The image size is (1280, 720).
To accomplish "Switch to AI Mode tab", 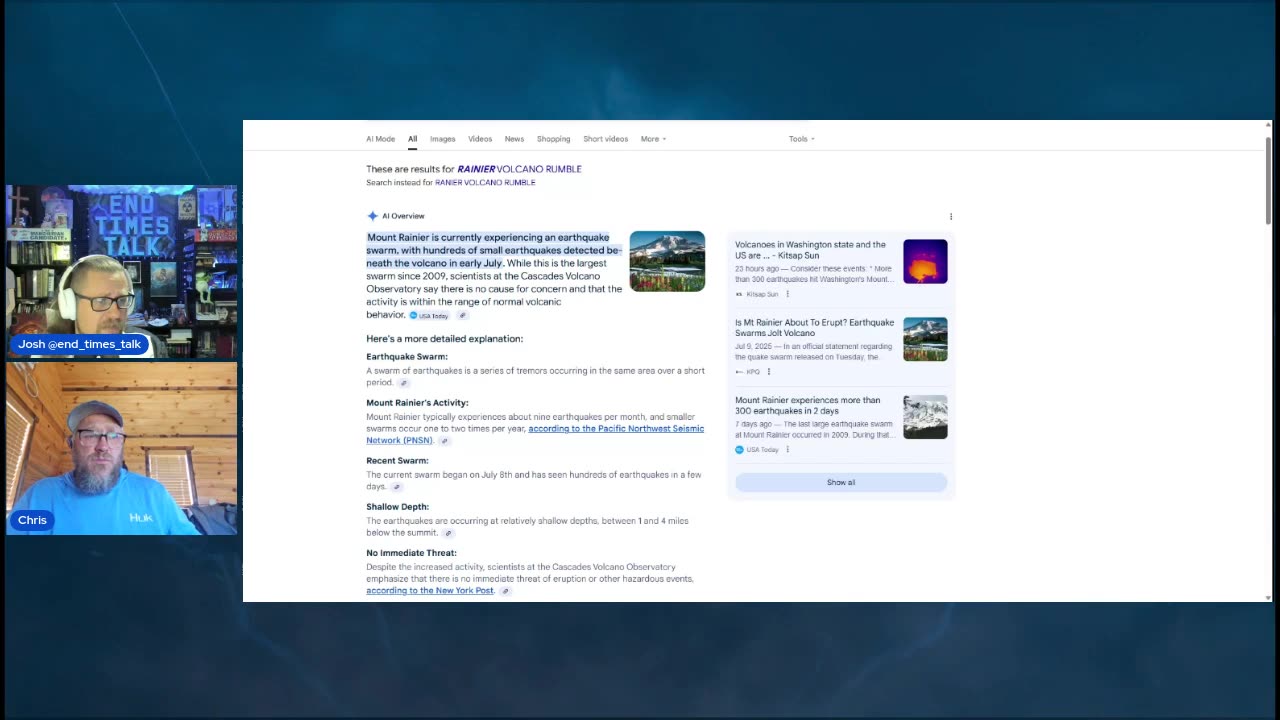I will [380, 139].
